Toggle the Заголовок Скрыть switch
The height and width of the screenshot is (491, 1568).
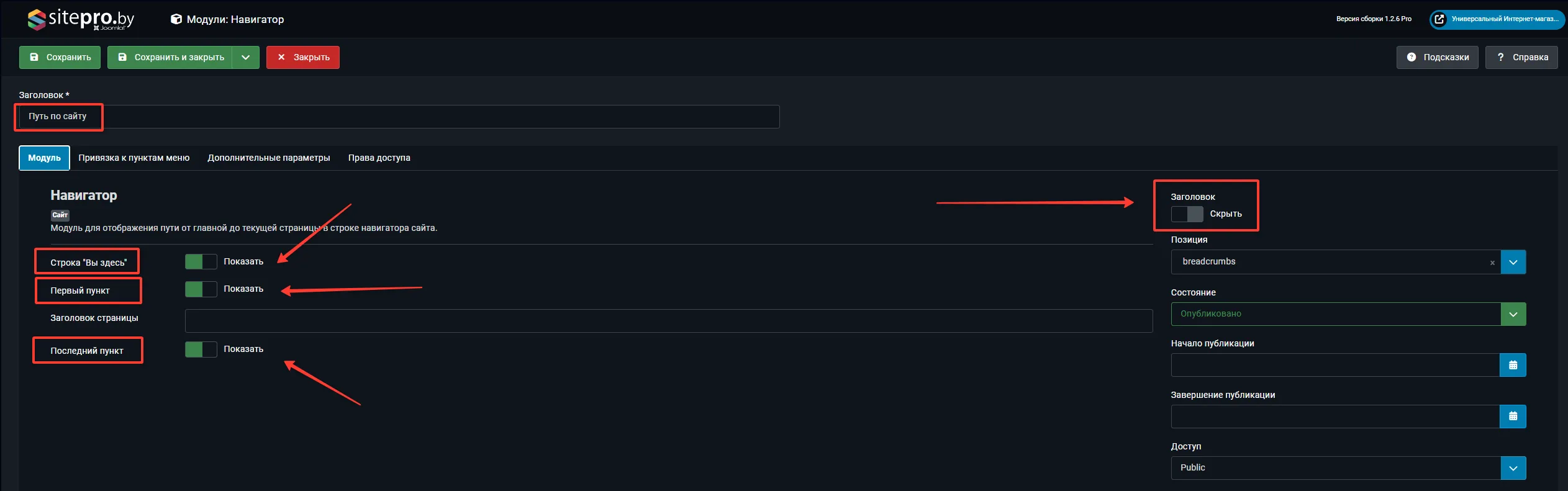[x=1187, y=214]
